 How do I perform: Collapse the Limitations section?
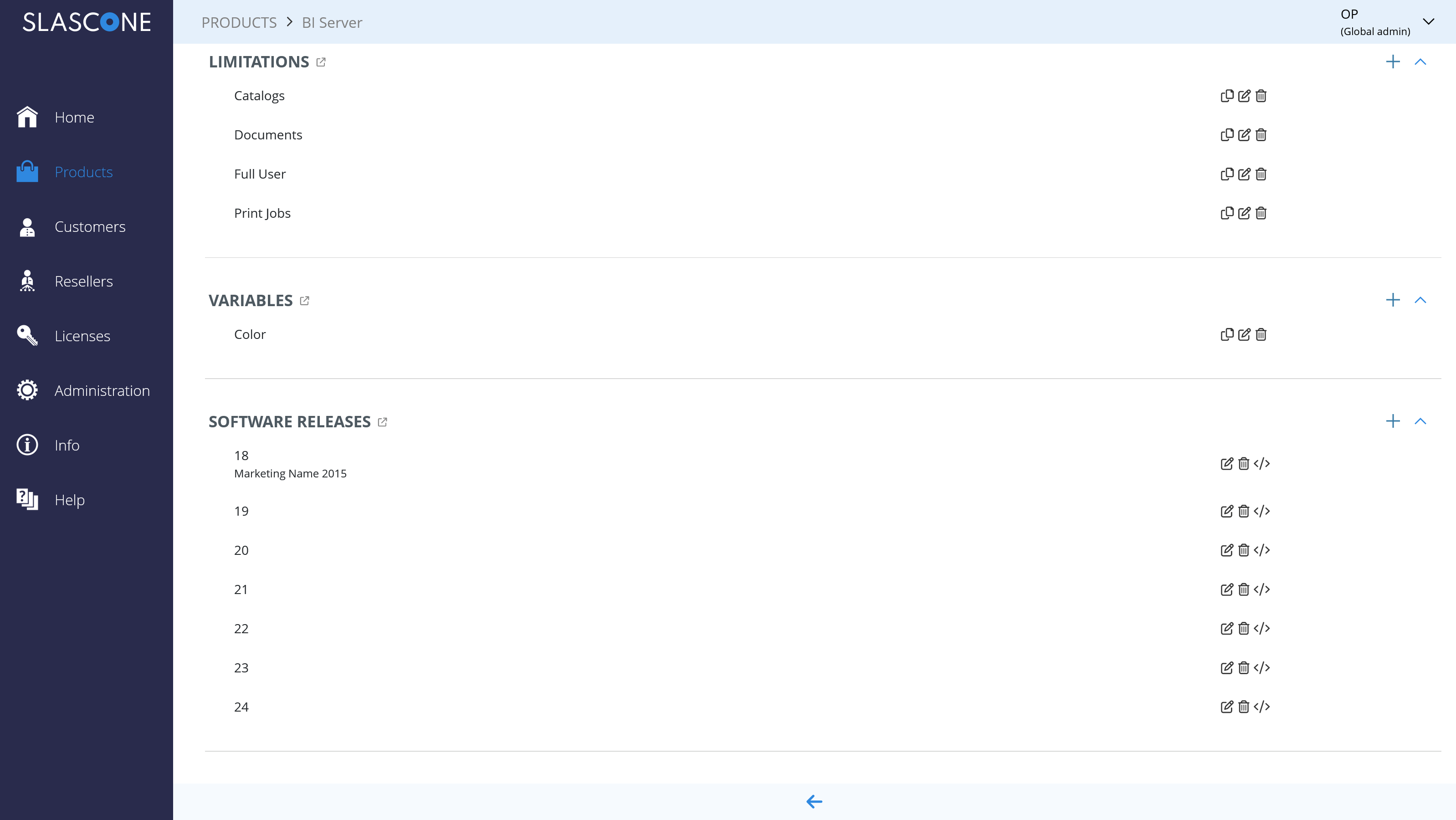click(x=1420, y=61)
